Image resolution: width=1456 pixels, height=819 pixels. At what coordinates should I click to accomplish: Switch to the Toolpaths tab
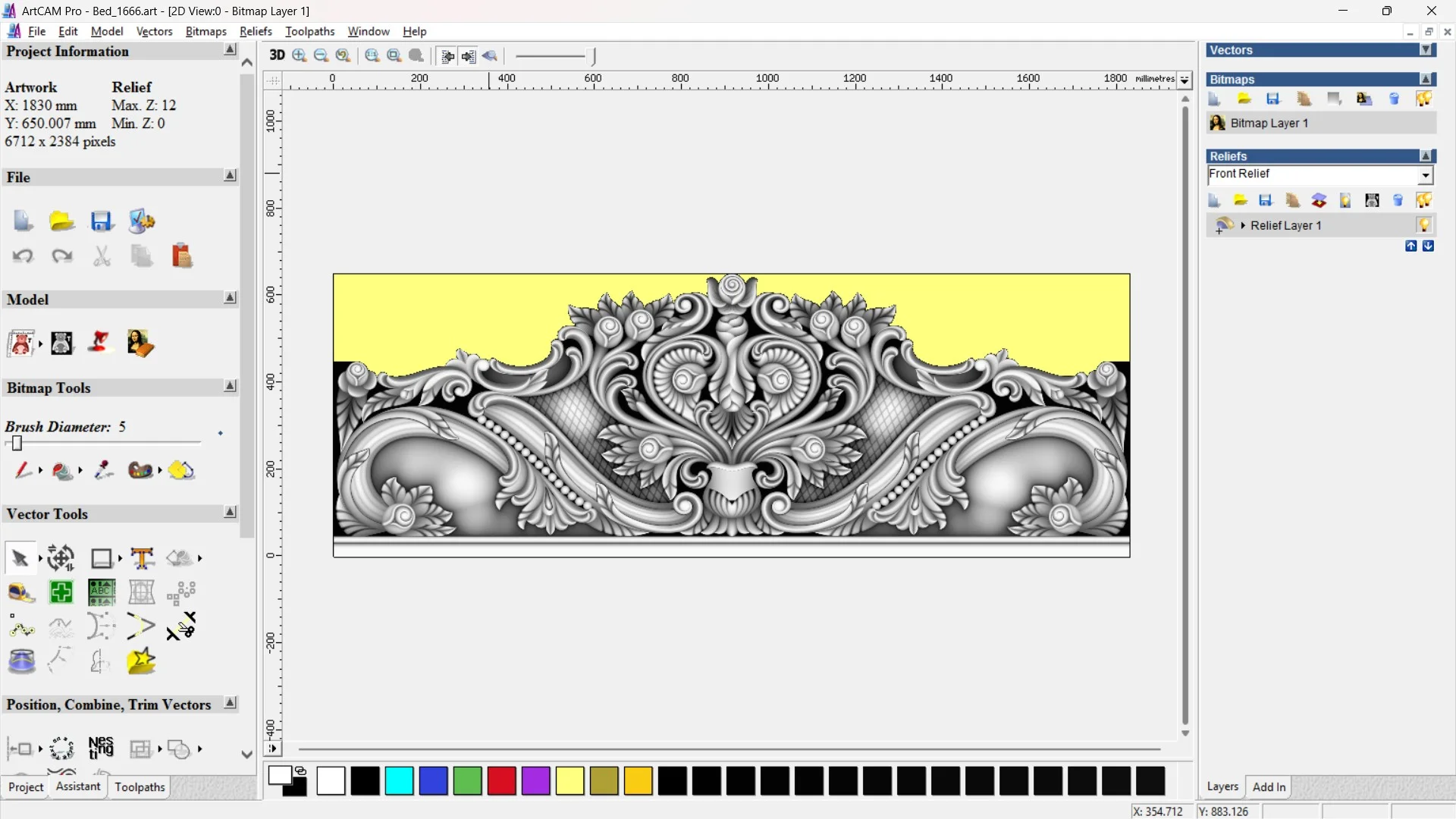pos(140,787)
